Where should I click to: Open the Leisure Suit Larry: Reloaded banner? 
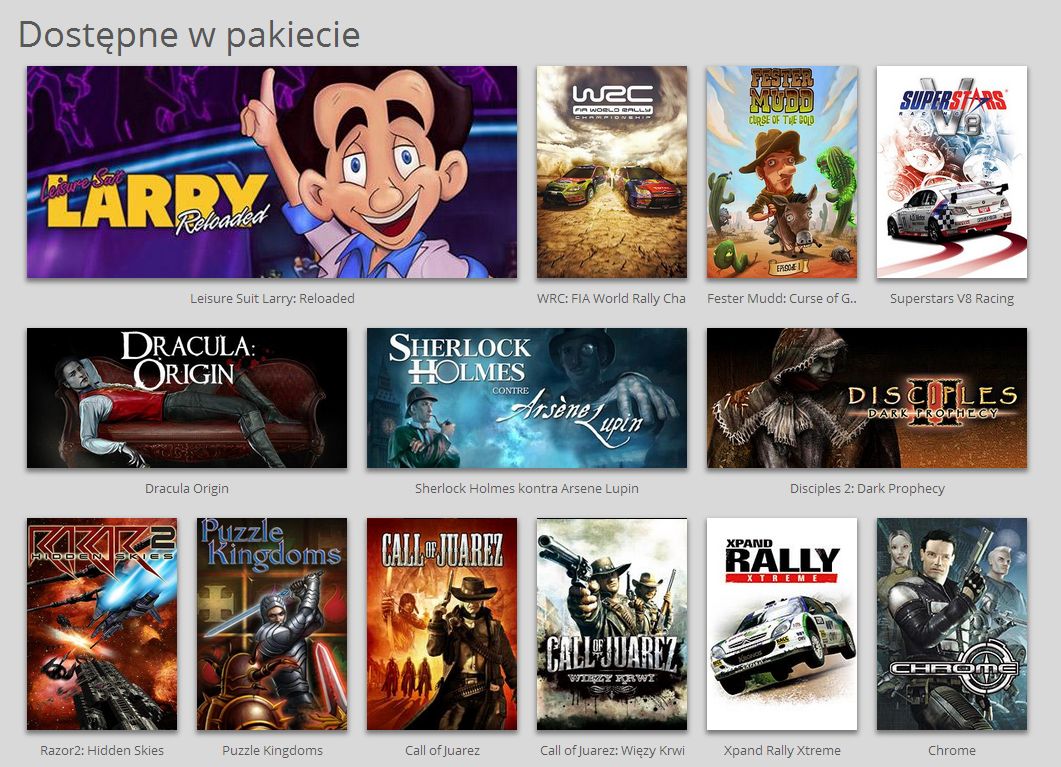coord(272,172)
